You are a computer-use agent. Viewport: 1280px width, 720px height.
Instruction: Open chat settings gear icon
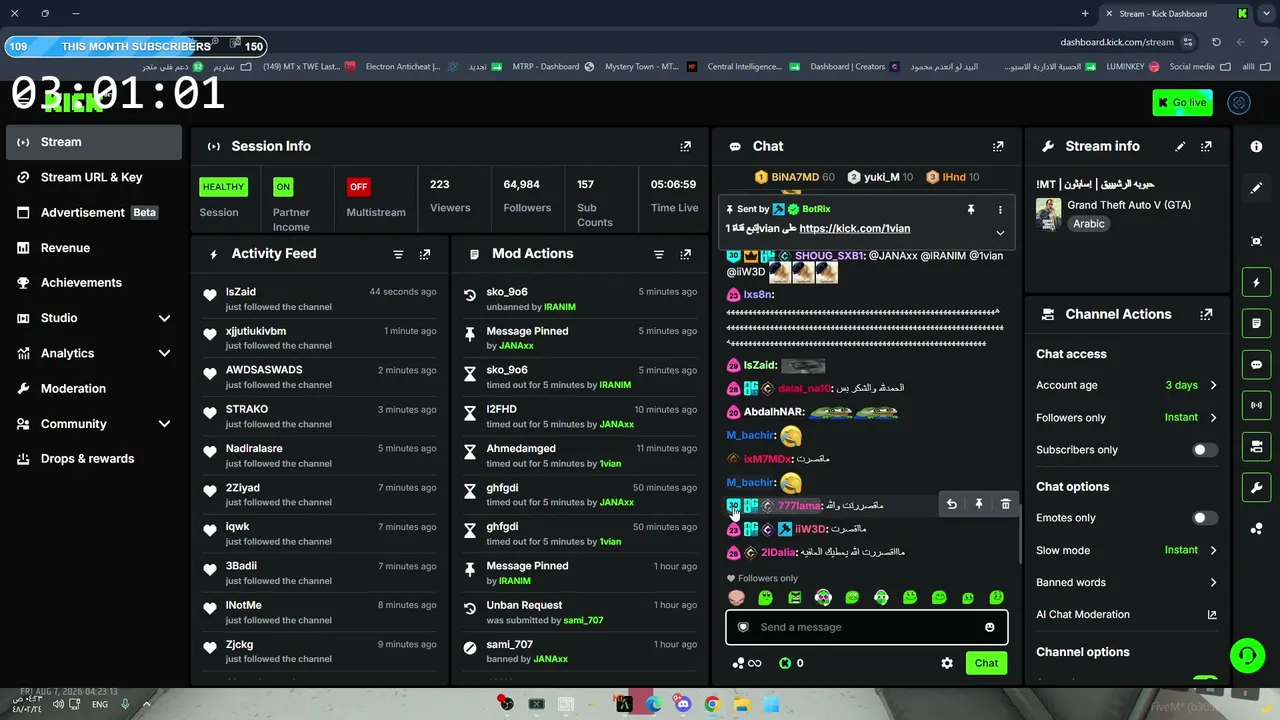pos(947,663)
